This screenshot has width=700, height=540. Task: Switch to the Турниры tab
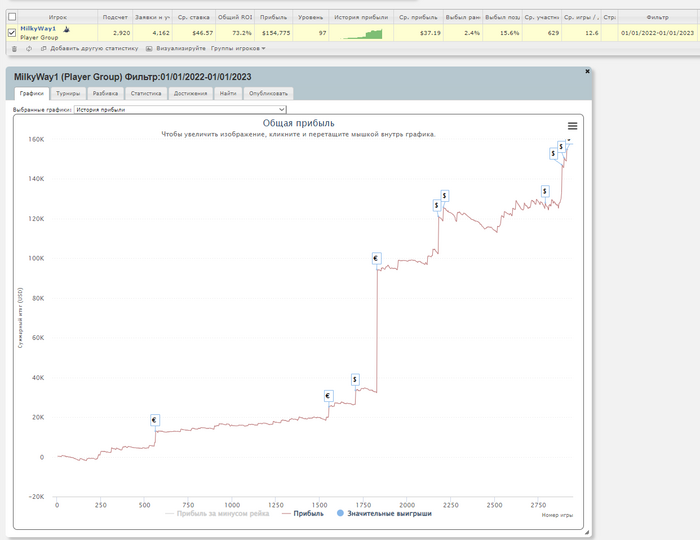coord(68,94)
